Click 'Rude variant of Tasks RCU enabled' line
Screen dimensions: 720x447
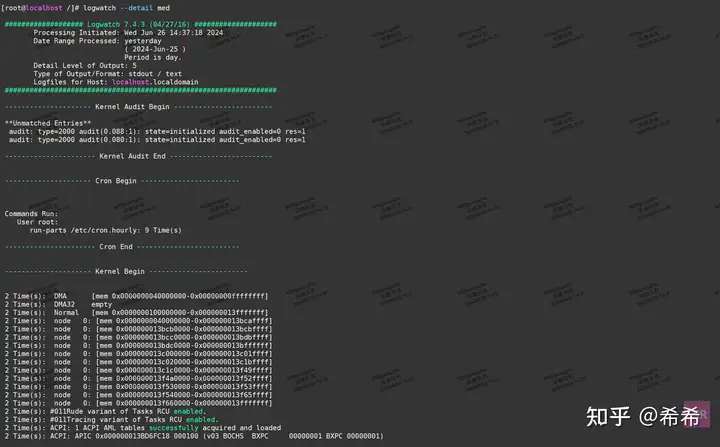[106, 412]
